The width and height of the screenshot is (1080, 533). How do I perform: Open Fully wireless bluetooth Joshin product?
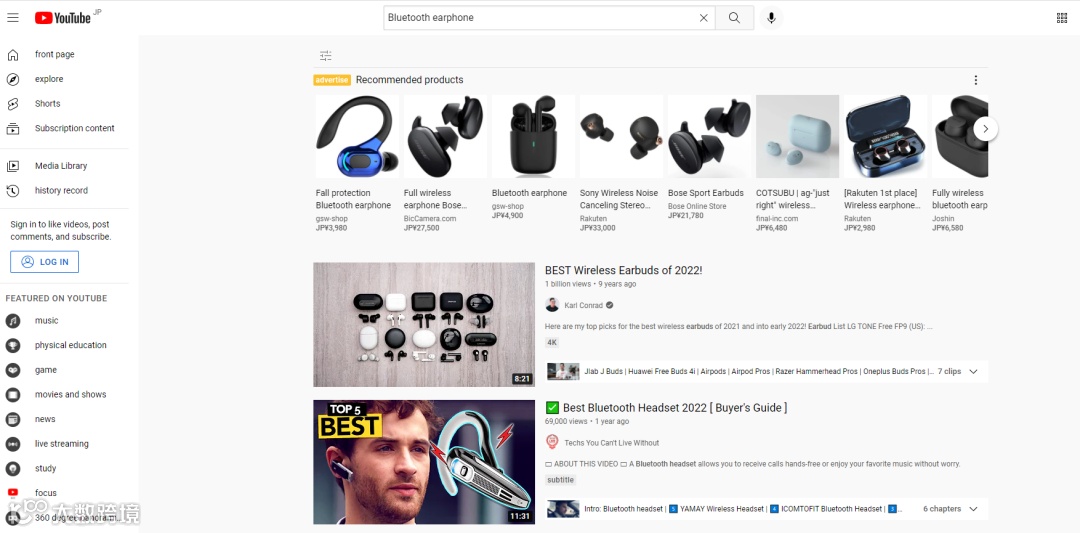point(960,163)
